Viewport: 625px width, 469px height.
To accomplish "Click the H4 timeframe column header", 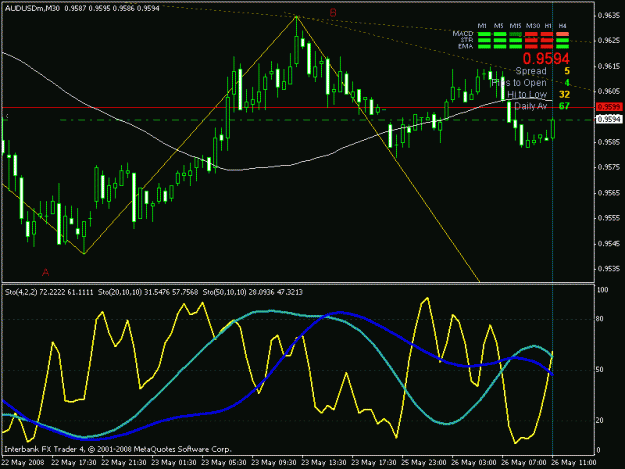I will click(x=562, y=26).
